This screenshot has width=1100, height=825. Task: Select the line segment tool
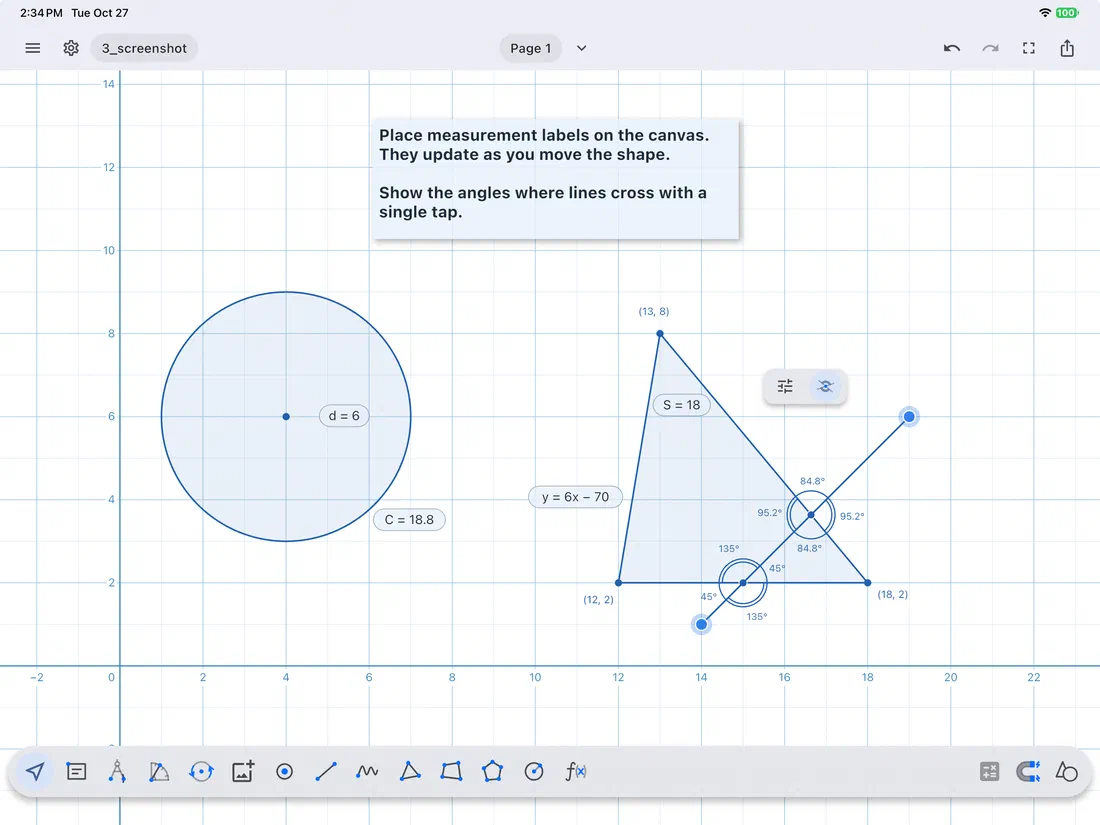[326, 772]
